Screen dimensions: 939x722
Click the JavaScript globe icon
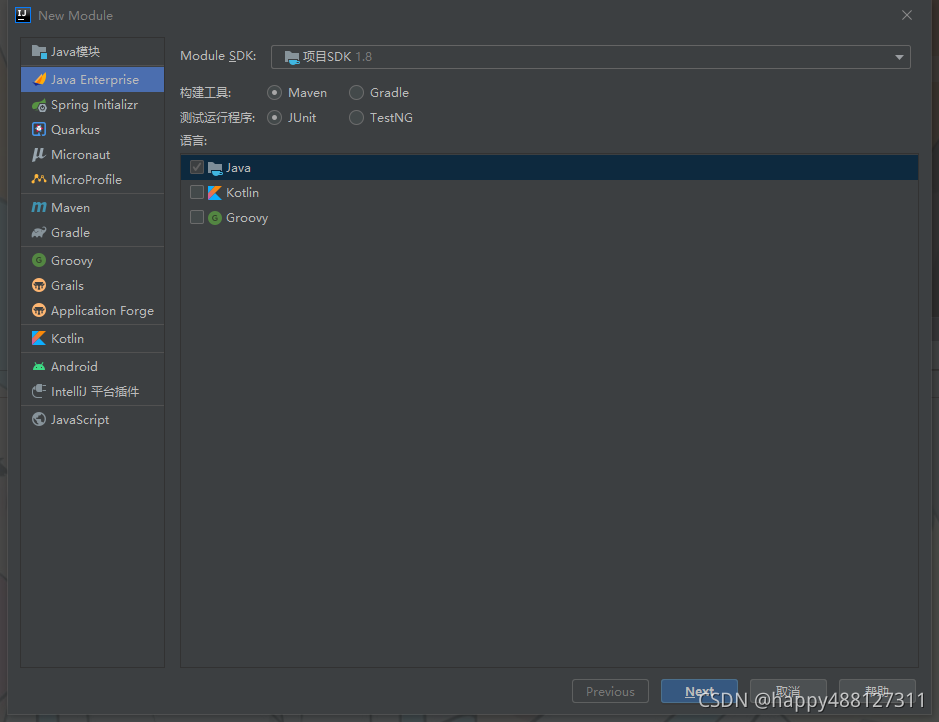click(39, 420)
